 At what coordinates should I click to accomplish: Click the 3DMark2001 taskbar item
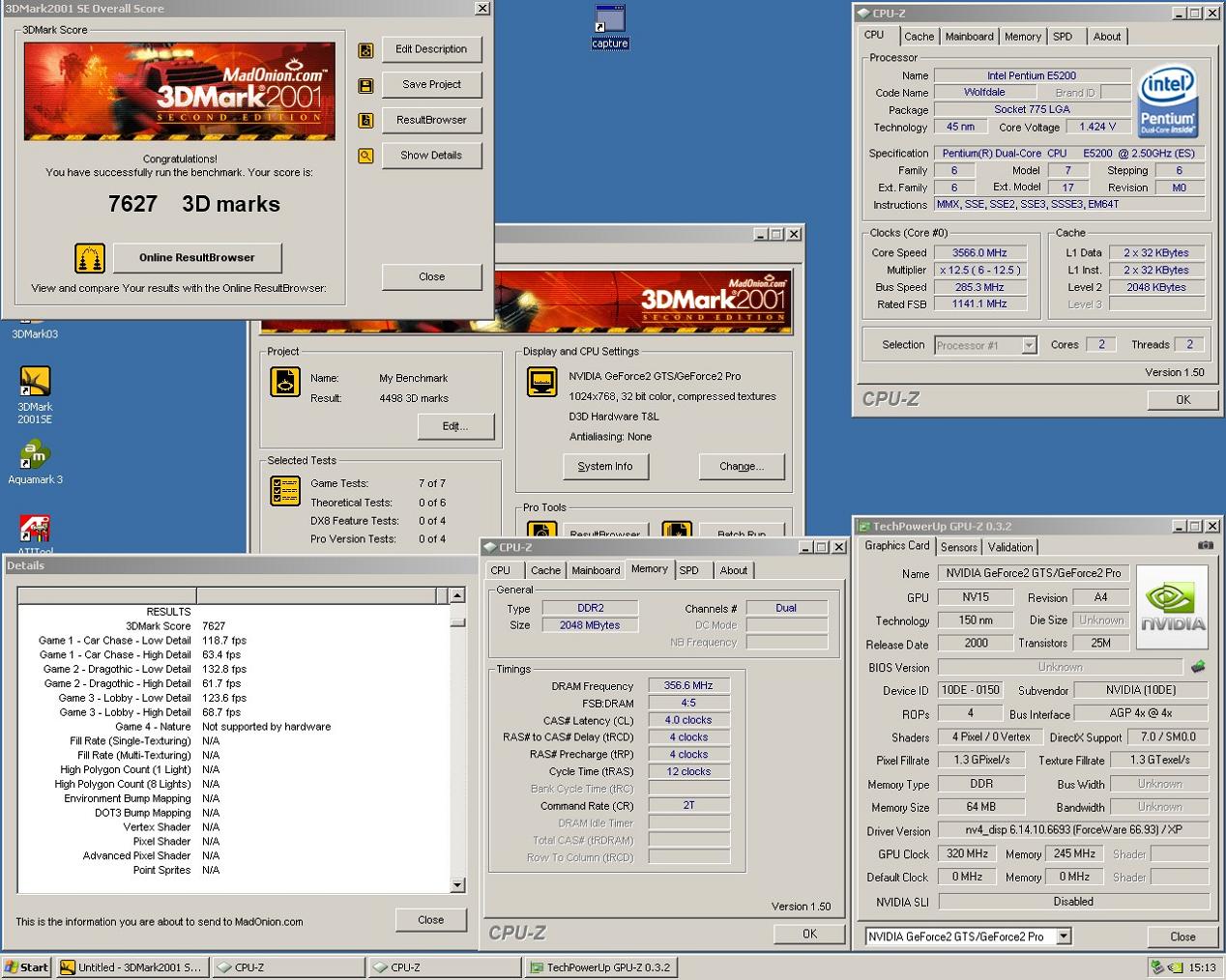(x=131, y=967)
